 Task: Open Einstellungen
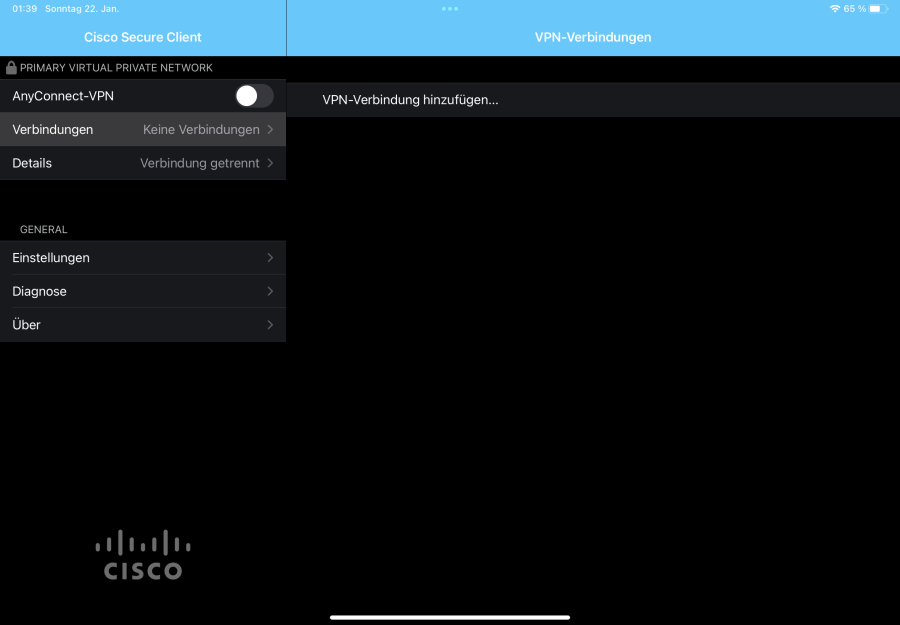[x=143, y=258]
